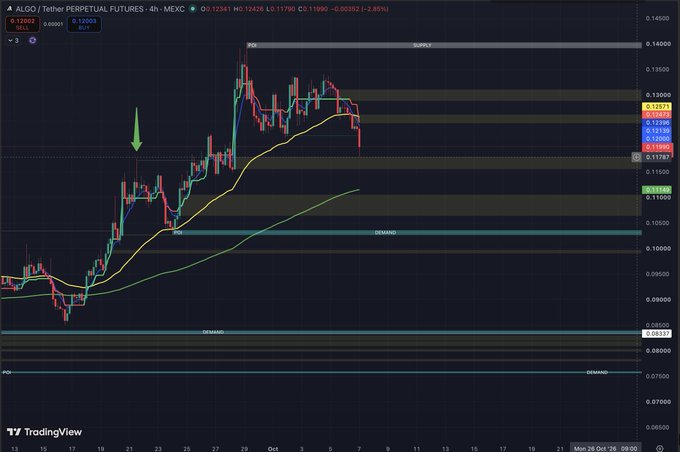Select the POI label on supply zone

pos(252,45)
